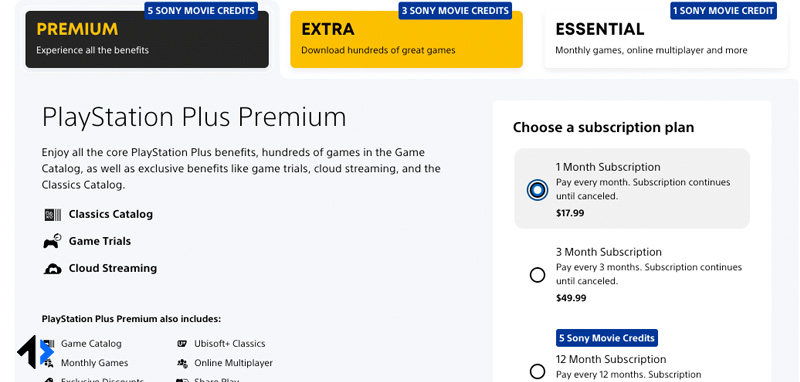
Task: Click the 5 Sony Movie Credits label above 12 Month plan
Action: point(607,338)
